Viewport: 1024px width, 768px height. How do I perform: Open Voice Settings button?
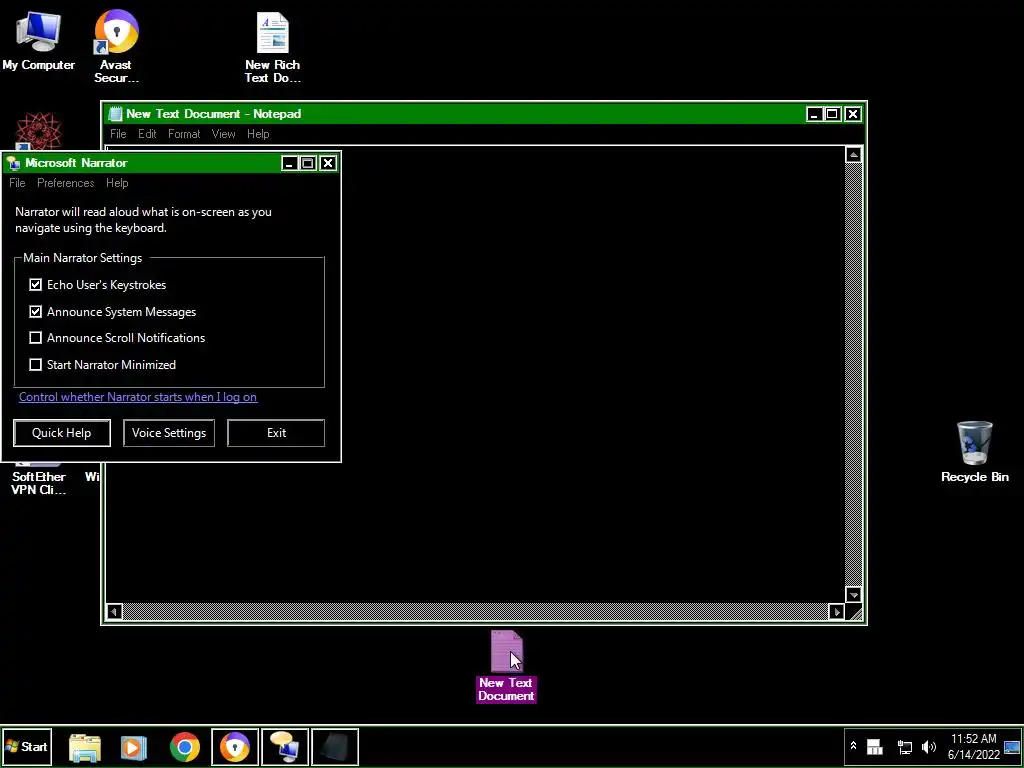point(168,433)
